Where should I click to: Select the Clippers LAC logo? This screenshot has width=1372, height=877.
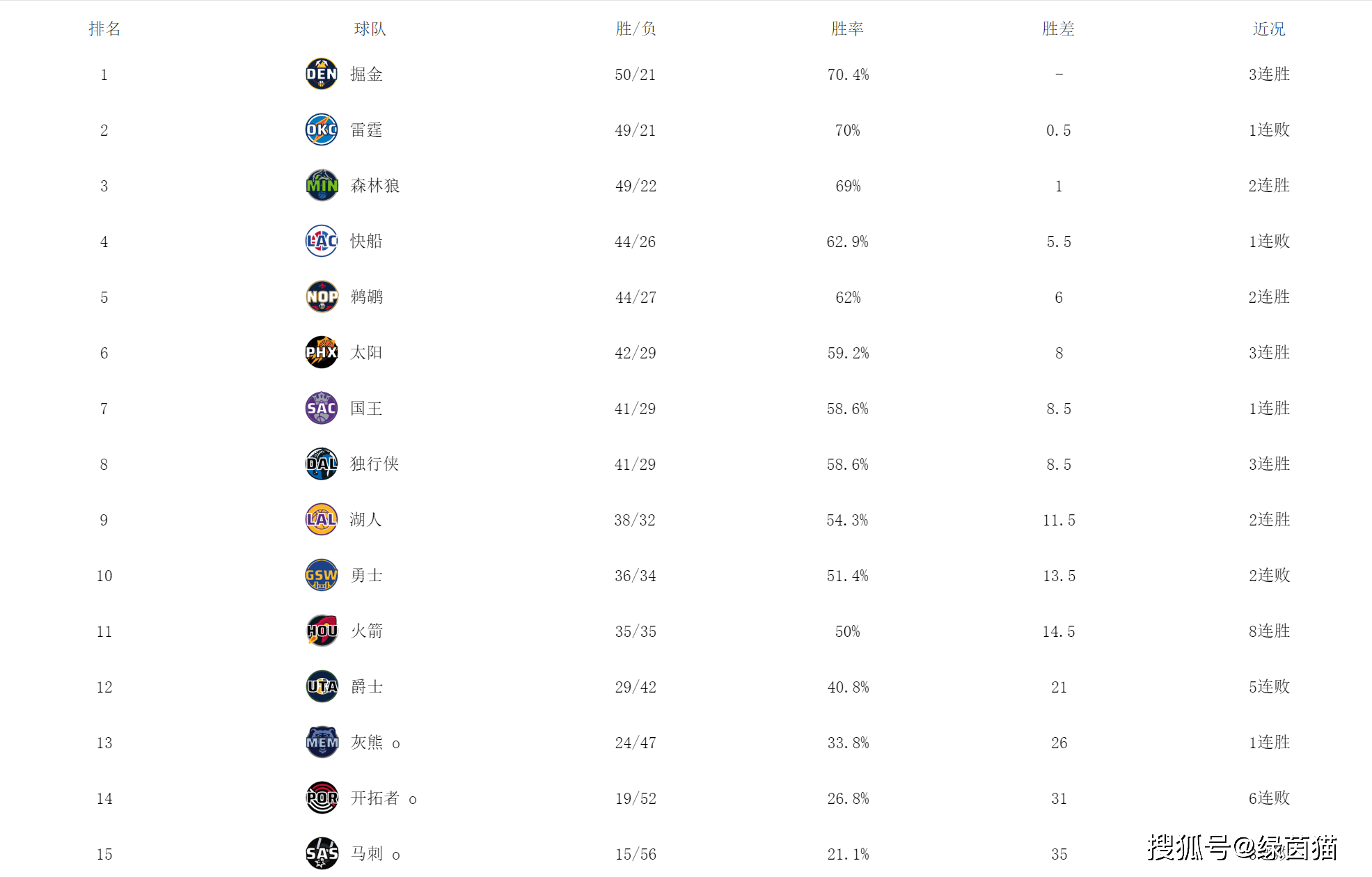(322, 241)
